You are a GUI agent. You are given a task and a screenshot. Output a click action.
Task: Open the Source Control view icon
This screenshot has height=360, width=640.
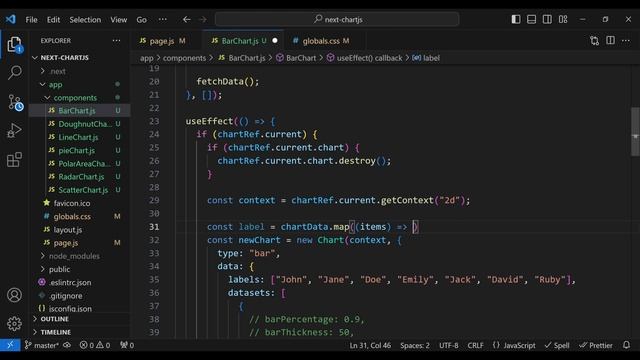point(16,102)
